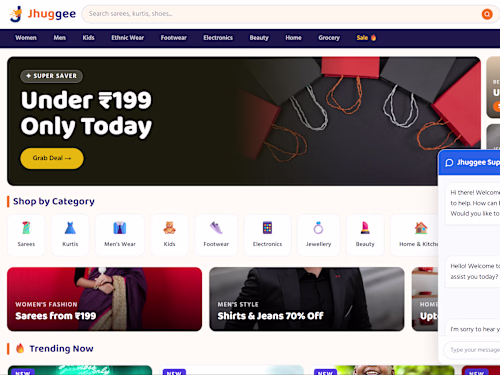Screen dimensions: 500x375
Task: Go to Ethnic Wear in navigation
Action: [128, 38]
